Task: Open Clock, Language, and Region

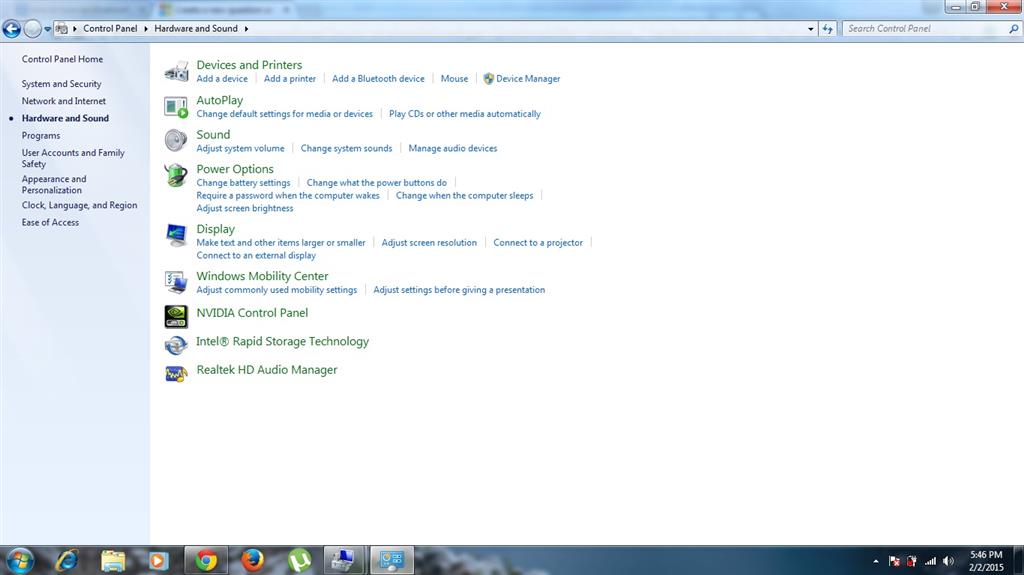Action: (79, 205)
